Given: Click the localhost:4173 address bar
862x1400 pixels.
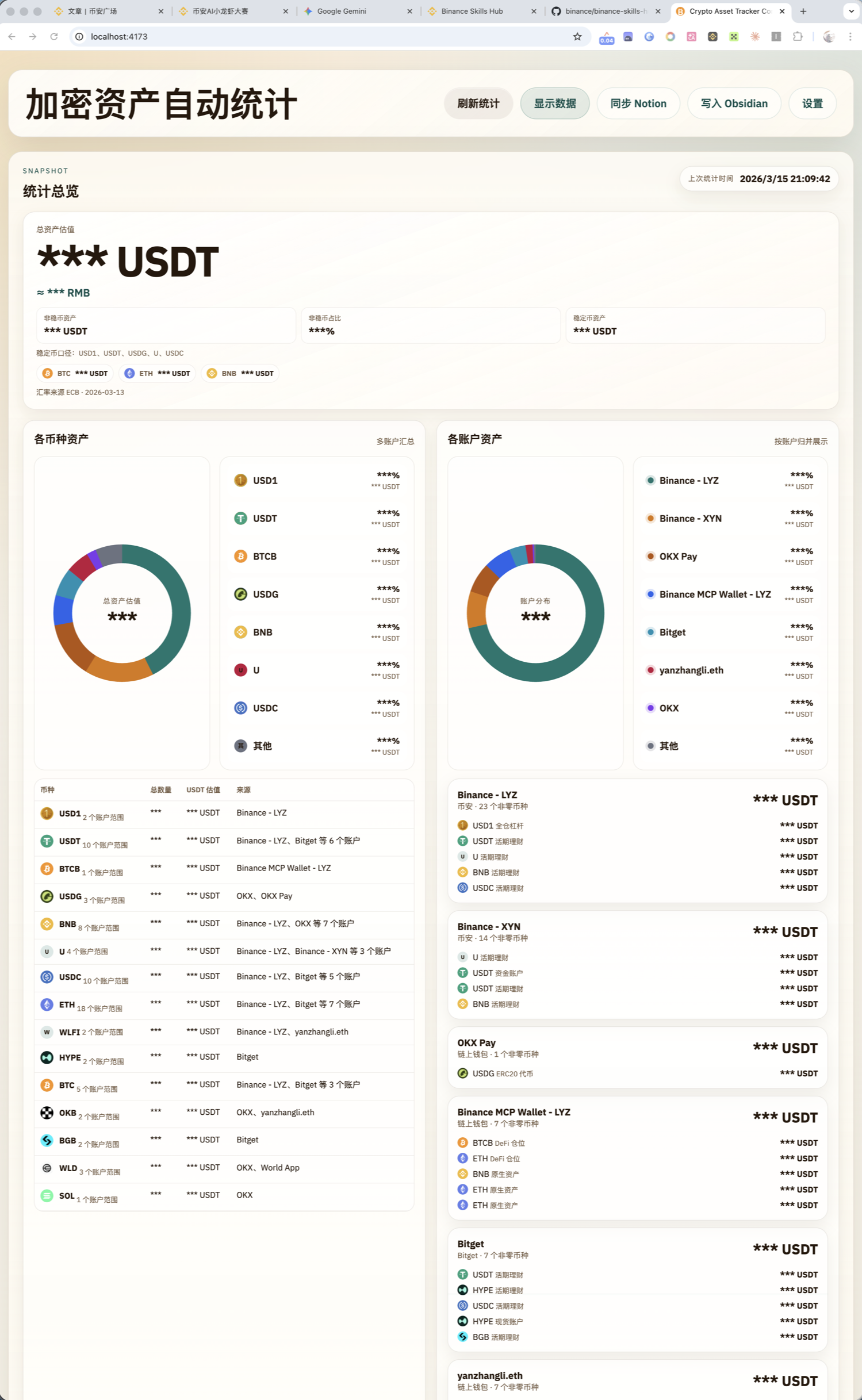Looking at the screenshot, I should point(330,36).
